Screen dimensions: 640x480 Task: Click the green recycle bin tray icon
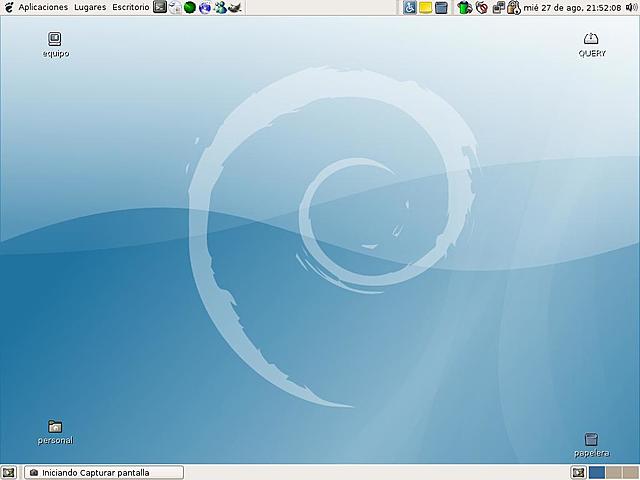click(464, 7)
